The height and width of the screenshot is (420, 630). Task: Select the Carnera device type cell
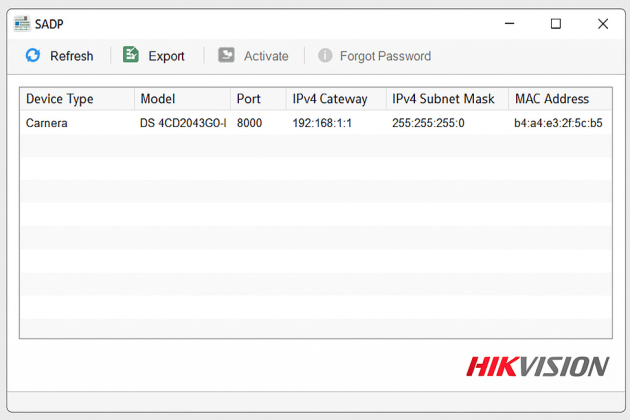pos(47,123)
